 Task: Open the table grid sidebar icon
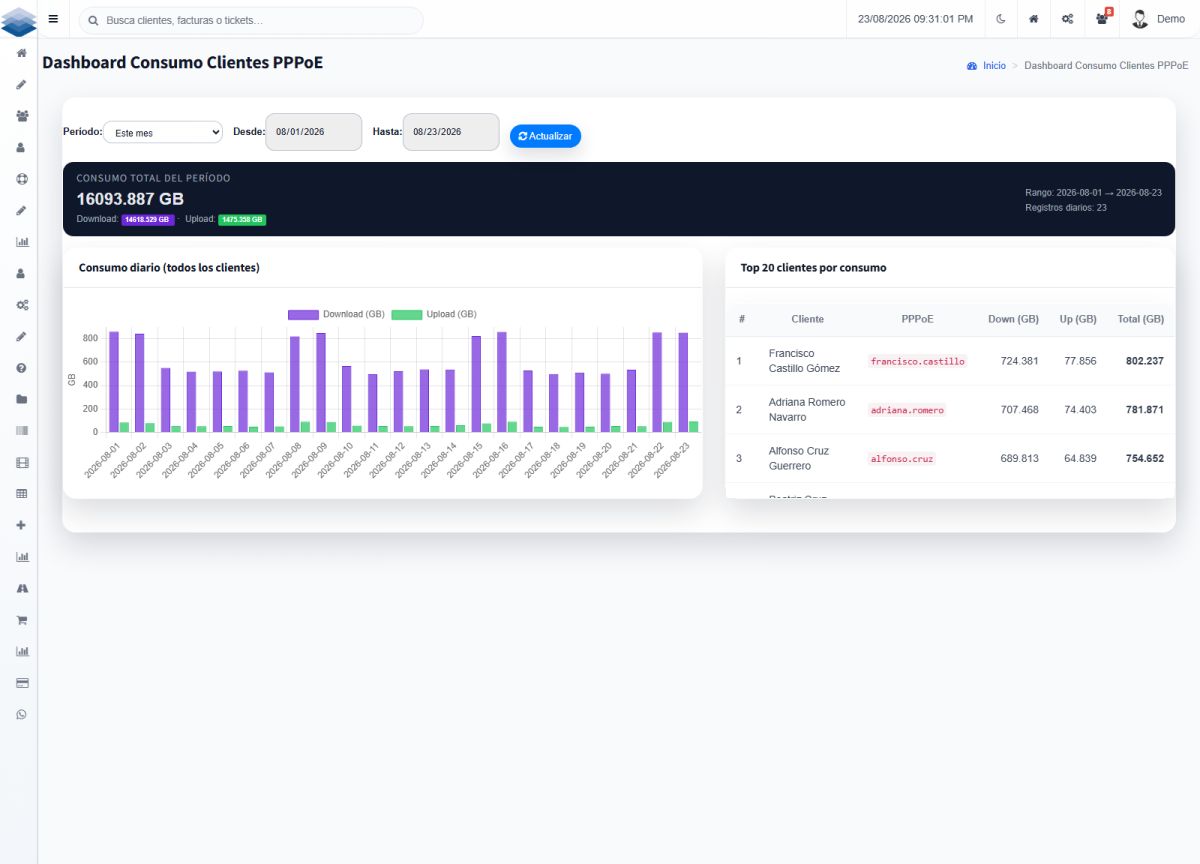(22, 494)
